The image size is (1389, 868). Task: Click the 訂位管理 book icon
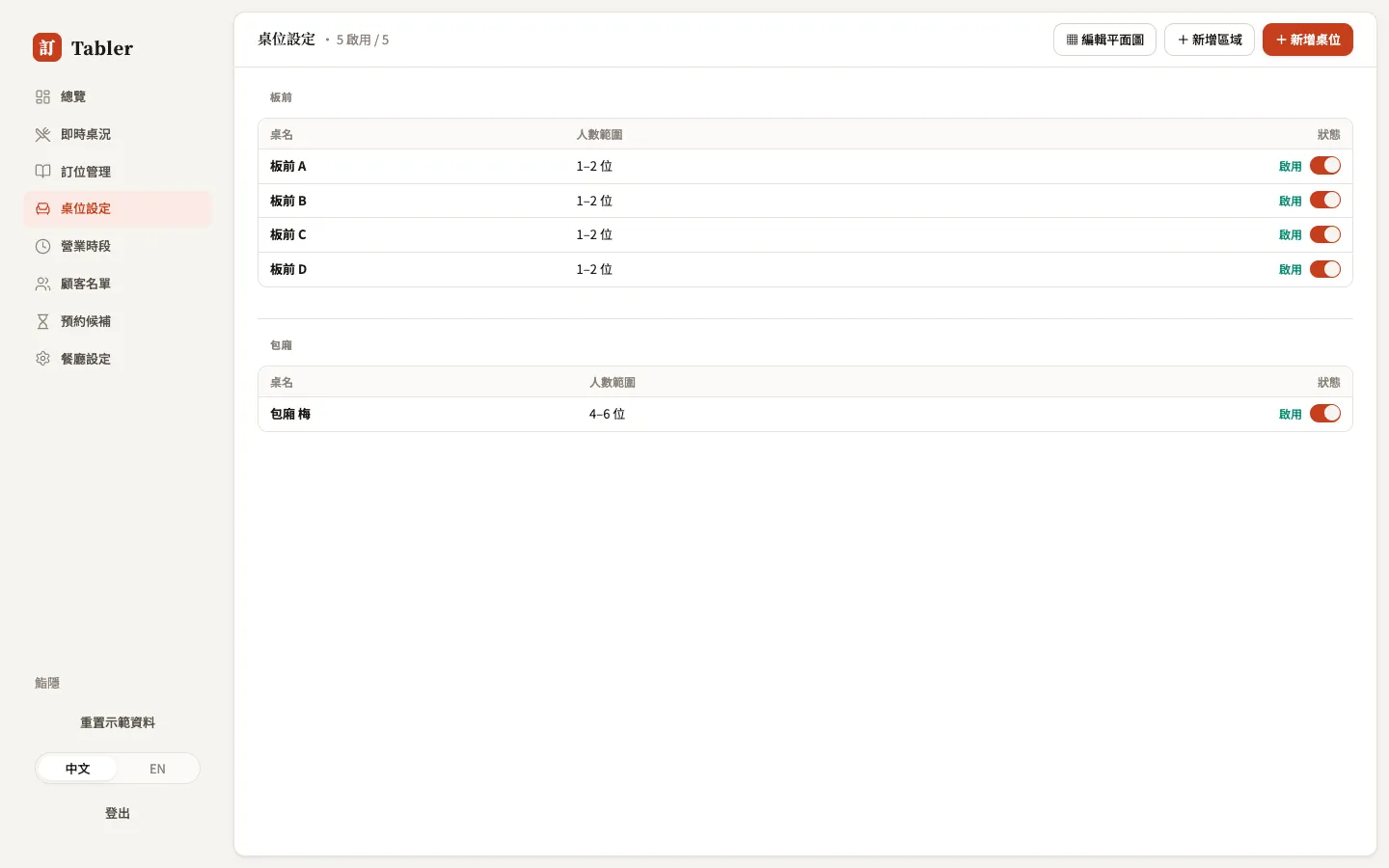tap(42, 172)
